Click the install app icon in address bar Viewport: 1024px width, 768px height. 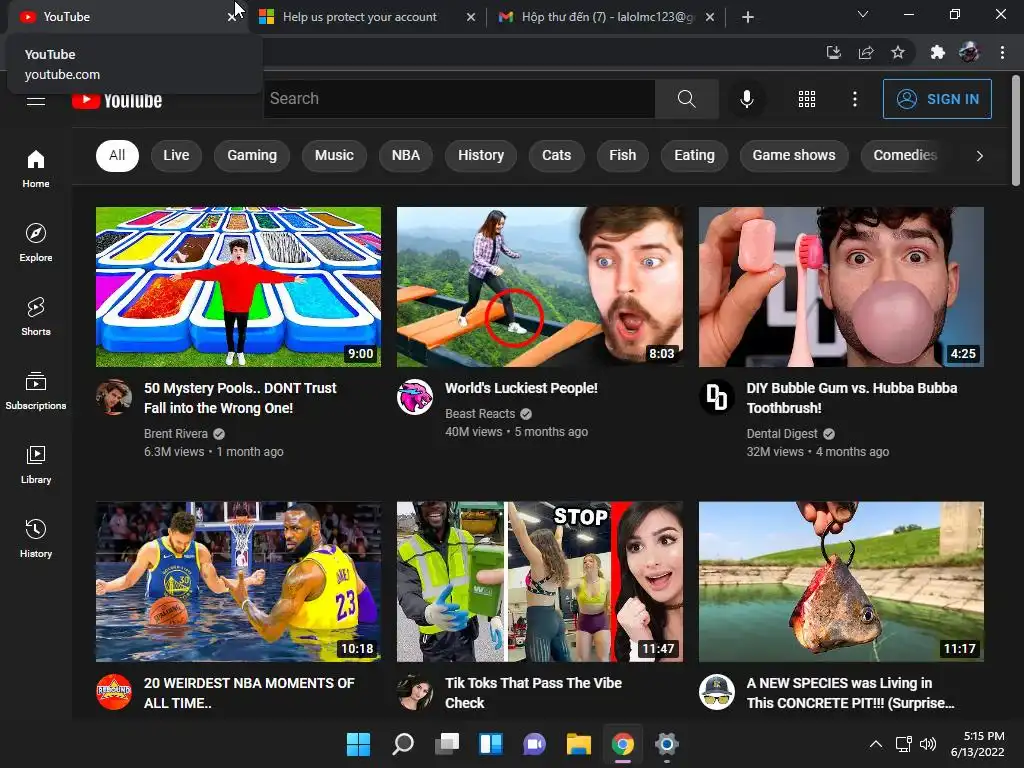834,52
